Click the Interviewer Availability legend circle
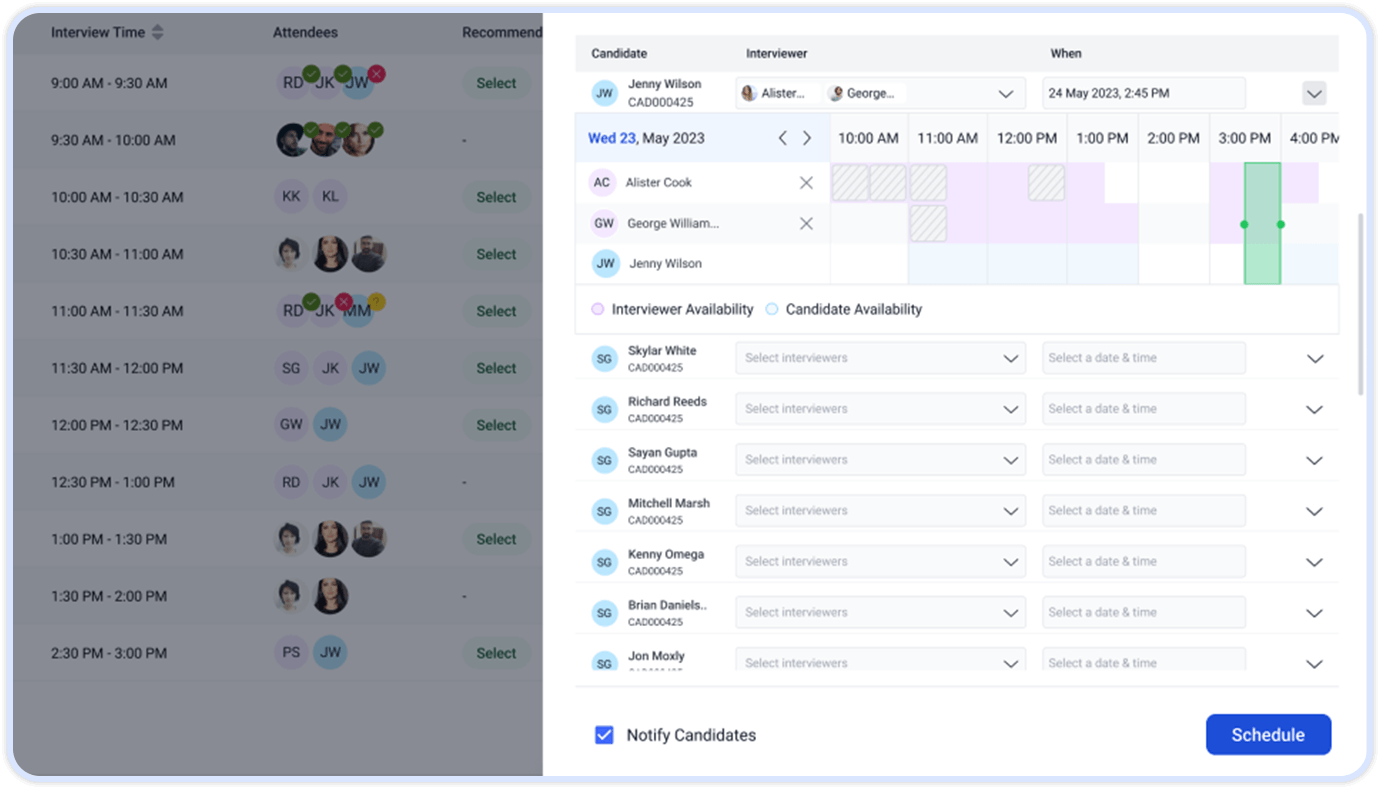The image size is (1380, 789). (598, 310)
